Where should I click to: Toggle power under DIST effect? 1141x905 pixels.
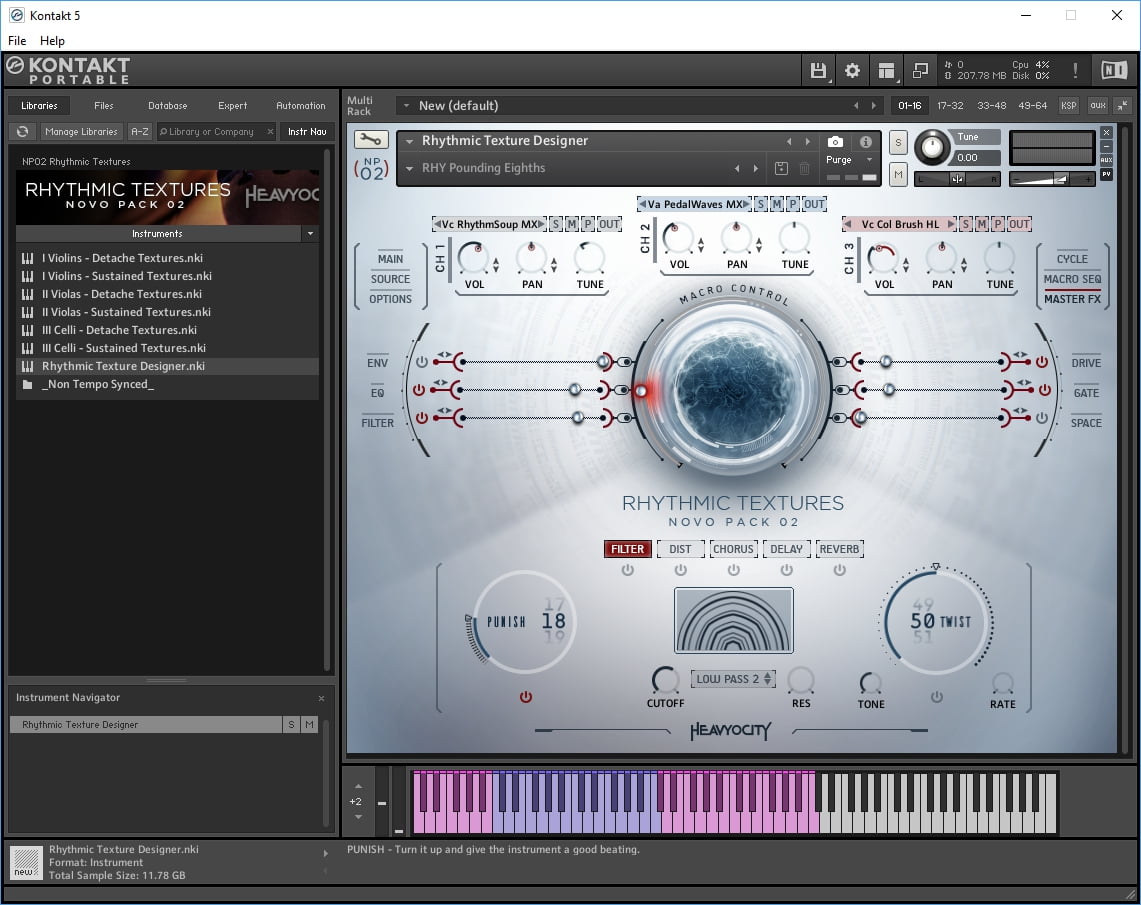coord(680,570)
